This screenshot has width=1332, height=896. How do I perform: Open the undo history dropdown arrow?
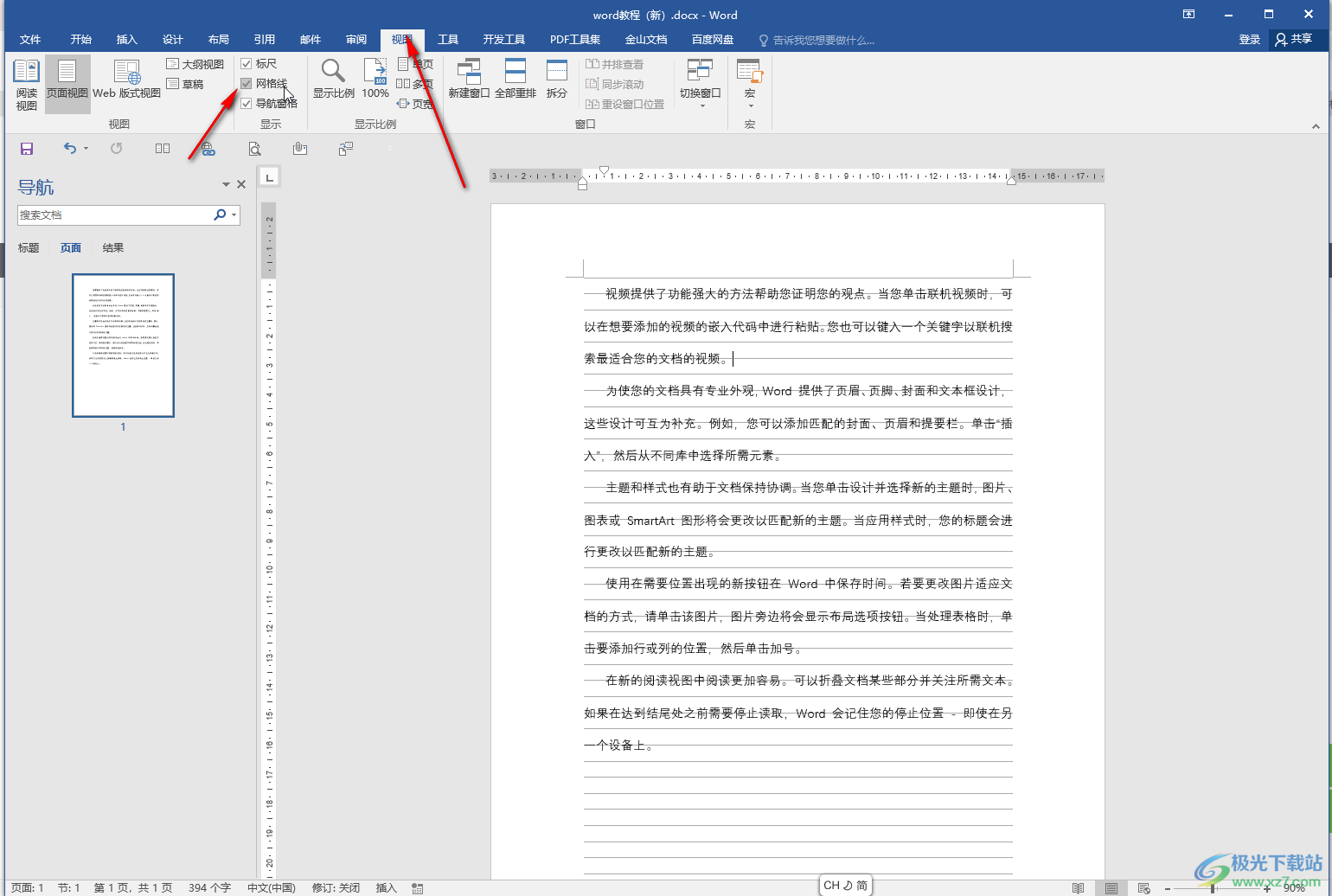click(86, 149)
